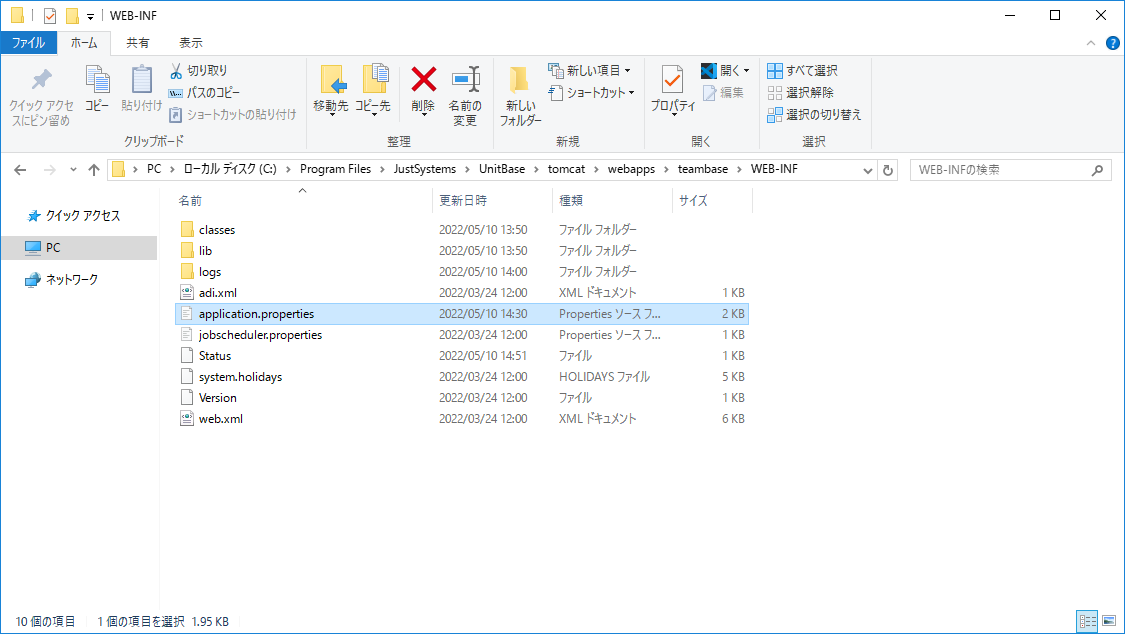Viewport: 1125px width, 634px height.
Task: Refresh the folder with the reload icon
Action: pos(888,170)
